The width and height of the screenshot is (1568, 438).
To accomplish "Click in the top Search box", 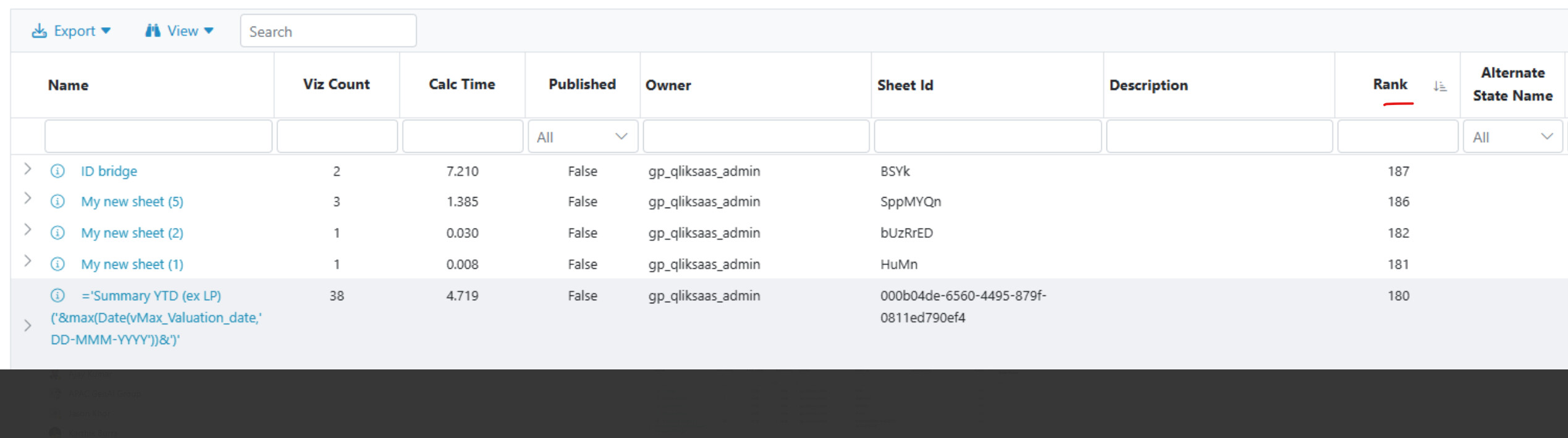I will tap(328, 32).
